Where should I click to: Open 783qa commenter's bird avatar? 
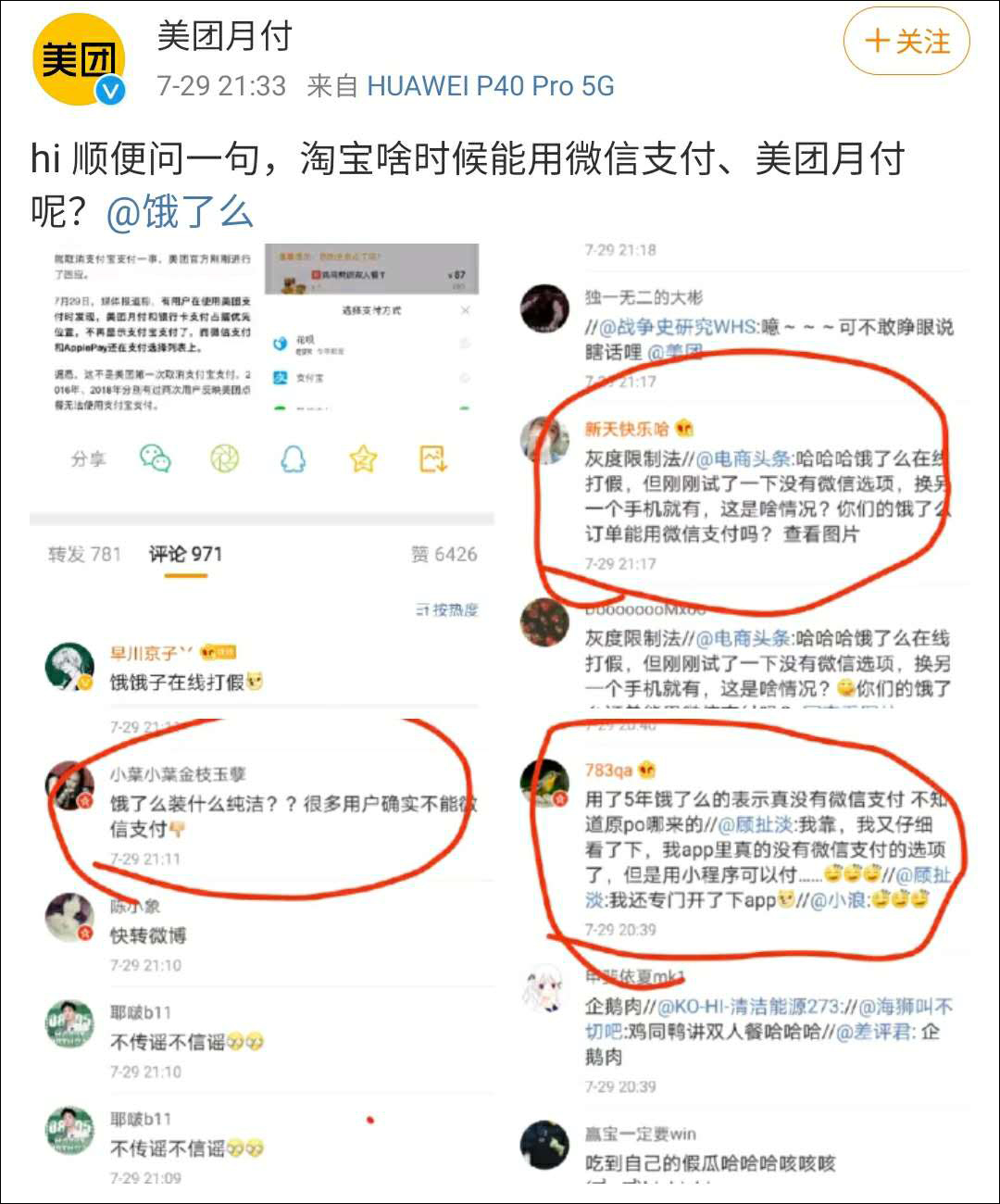tap(544, 783)
